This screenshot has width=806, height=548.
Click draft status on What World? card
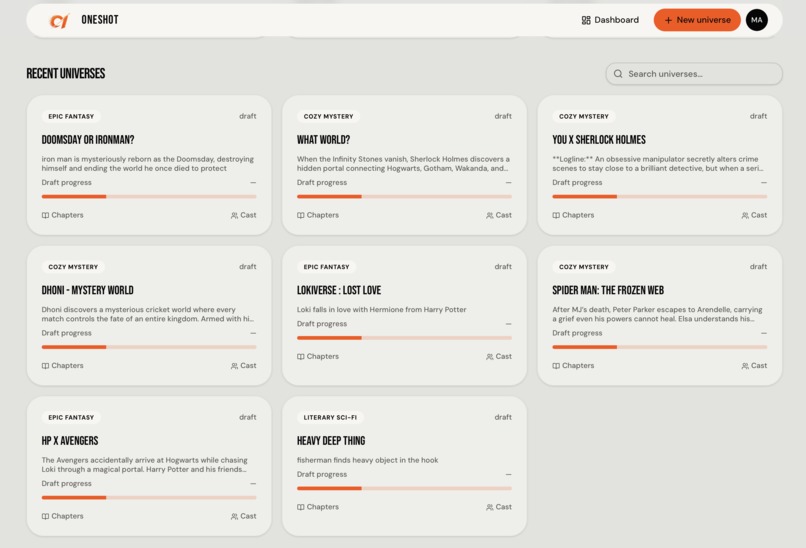[x=503, y=116]
